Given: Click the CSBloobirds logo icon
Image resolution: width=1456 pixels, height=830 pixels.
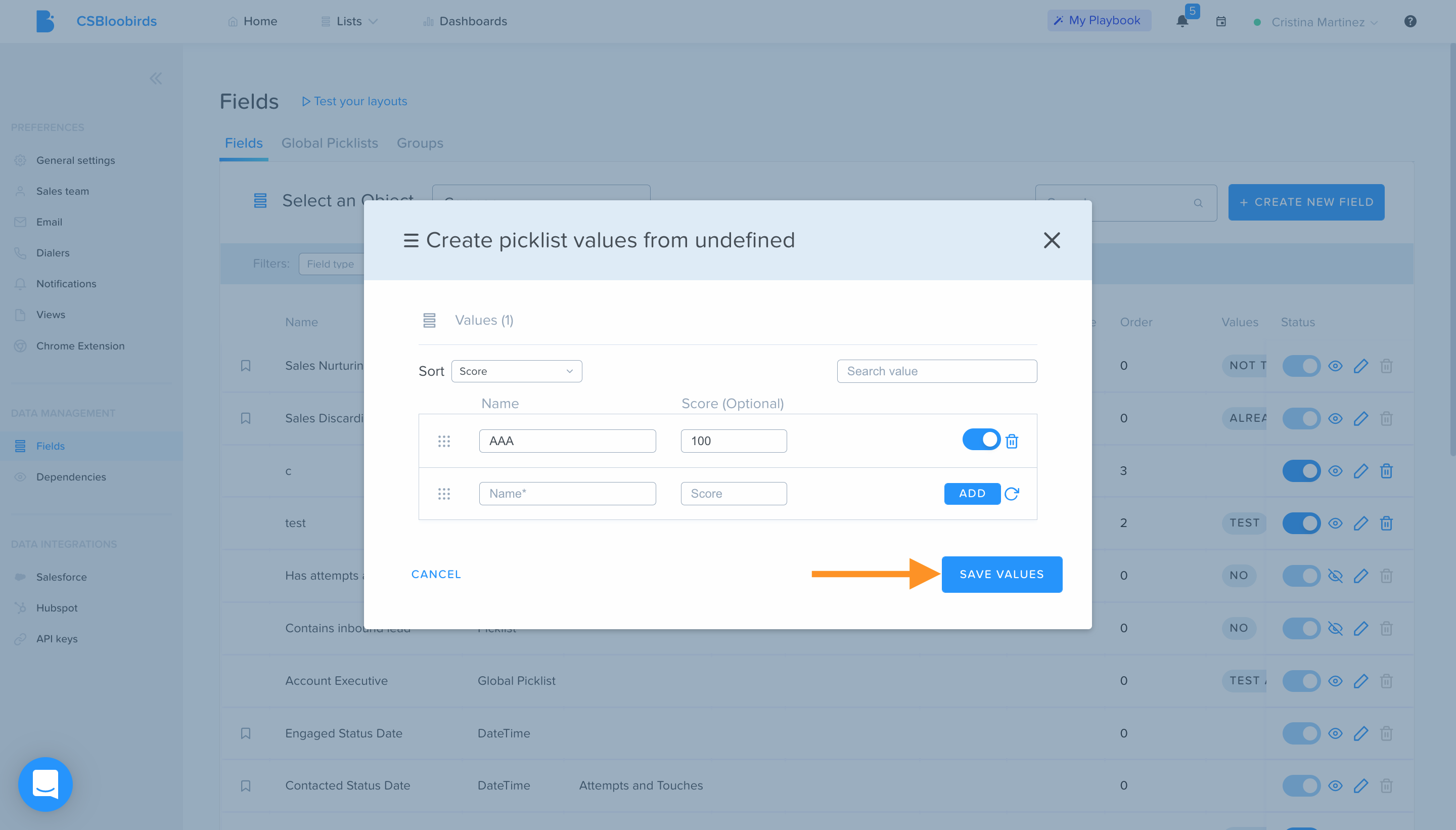Looking at the screenshot, I should [x=45, y=21].
